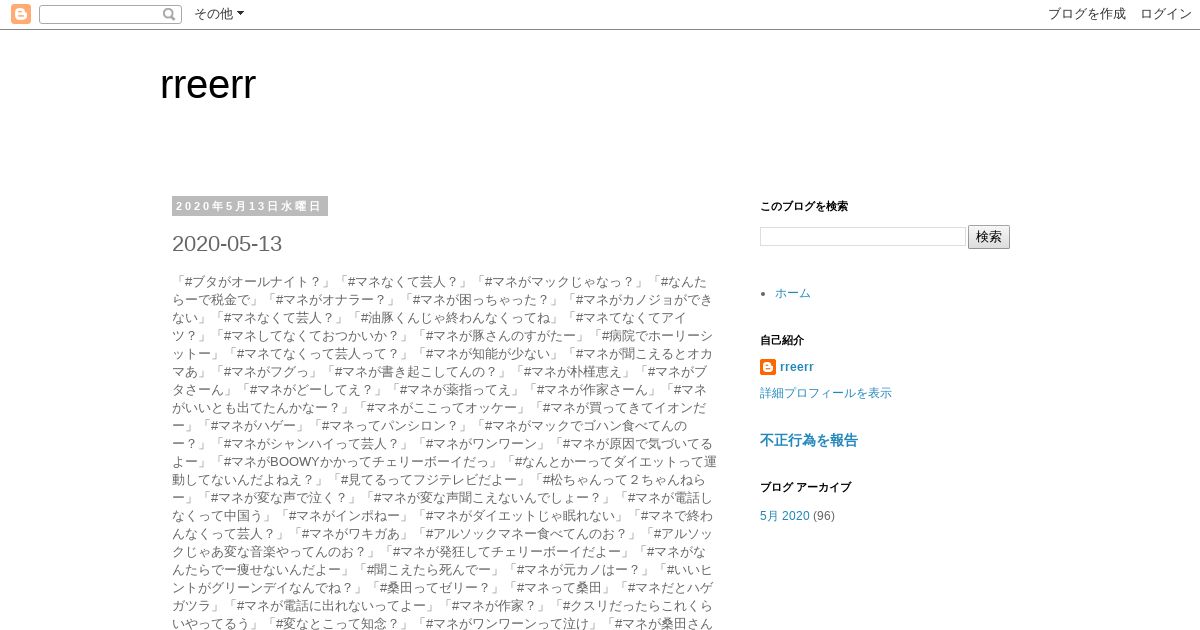Viewport: 1200px width, 630px height.
Task: Go to the ホーム page link
Action: (793, 293)
